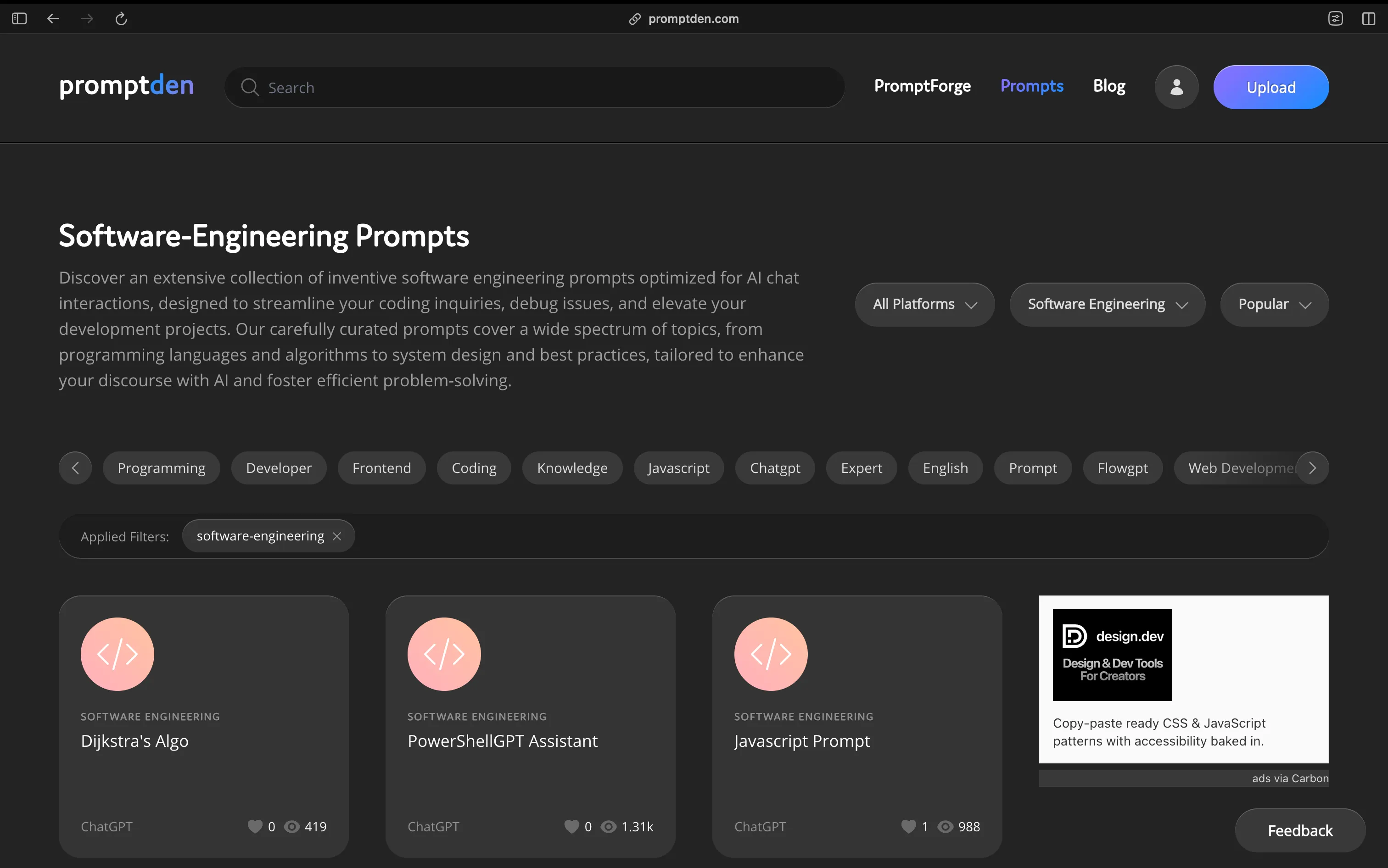
Task: Like the Javascript Prompt with heart icon
Action: [x=908, y=826]
